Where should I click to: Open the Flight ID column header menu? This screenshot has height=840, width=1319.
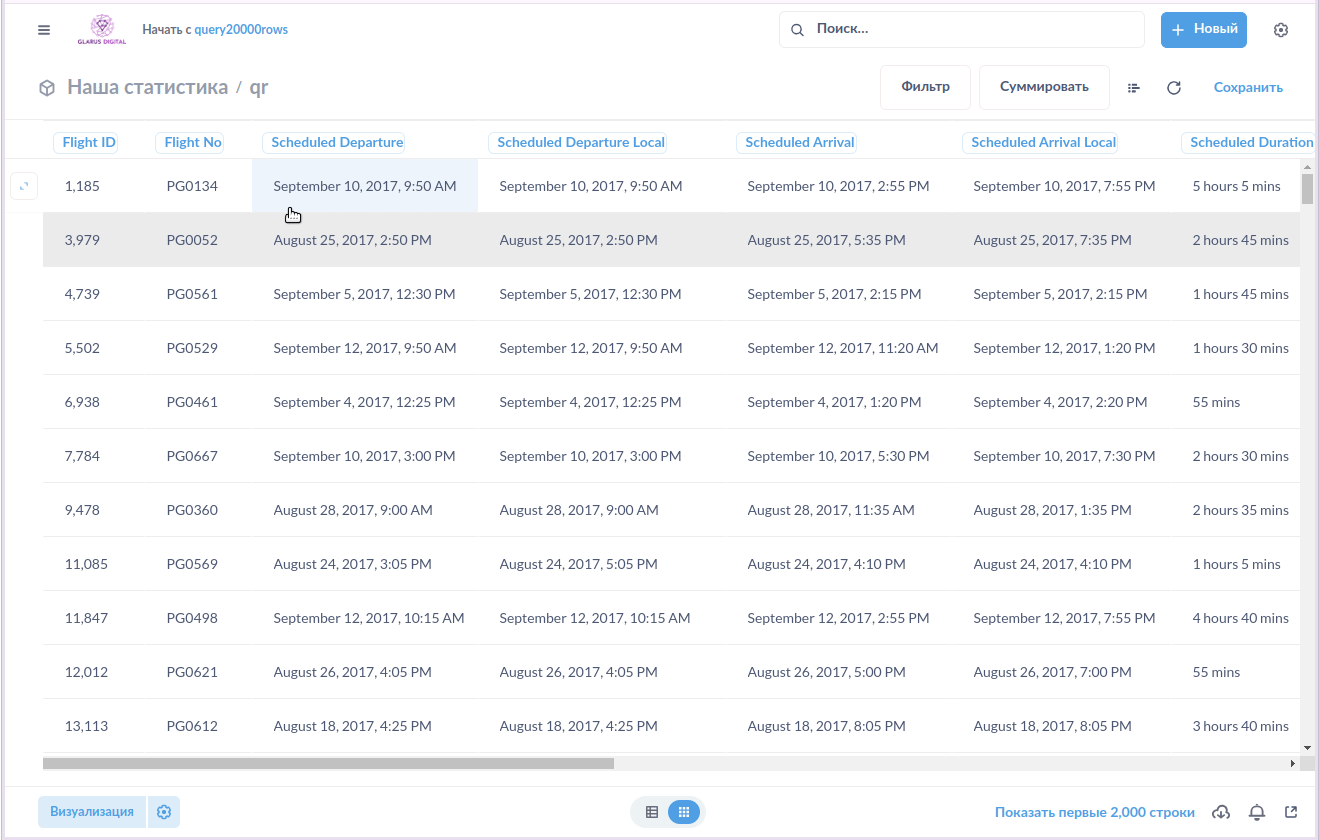[x=89, y=142]
